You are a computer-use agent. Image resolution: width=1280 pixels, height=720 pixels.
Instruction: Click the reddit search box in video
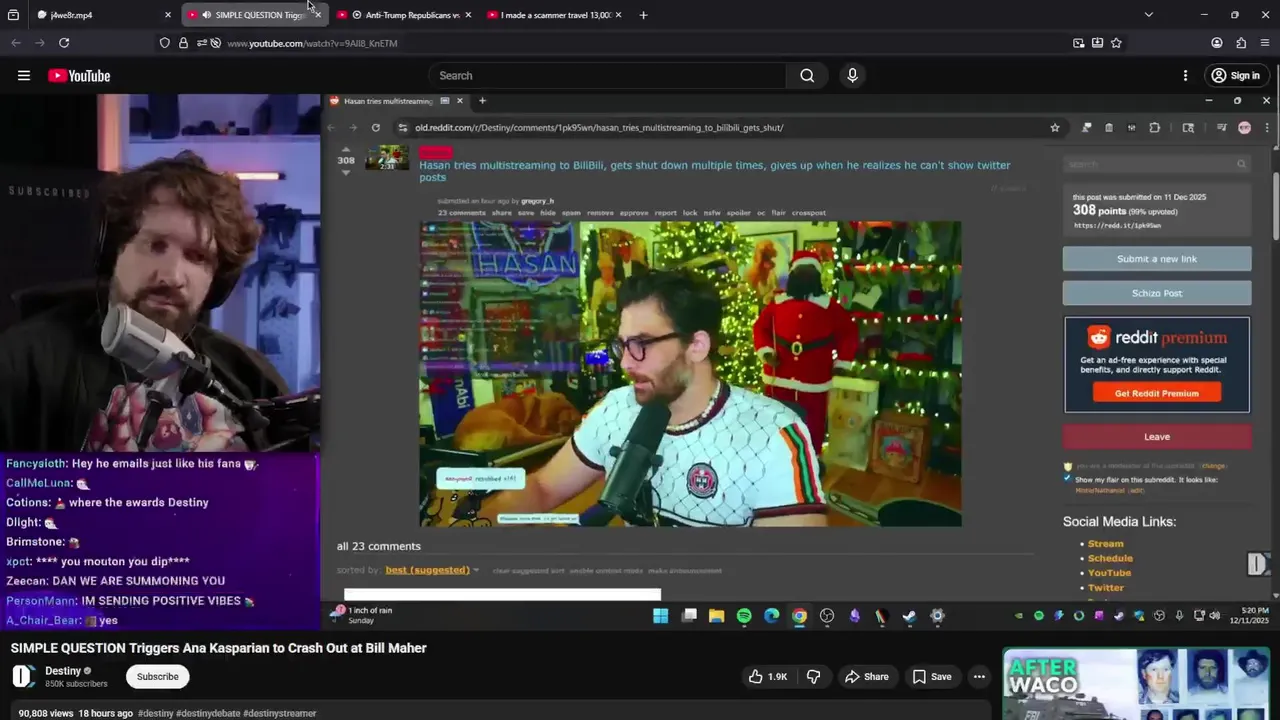pyautogui.click(x=1157, y=164)
